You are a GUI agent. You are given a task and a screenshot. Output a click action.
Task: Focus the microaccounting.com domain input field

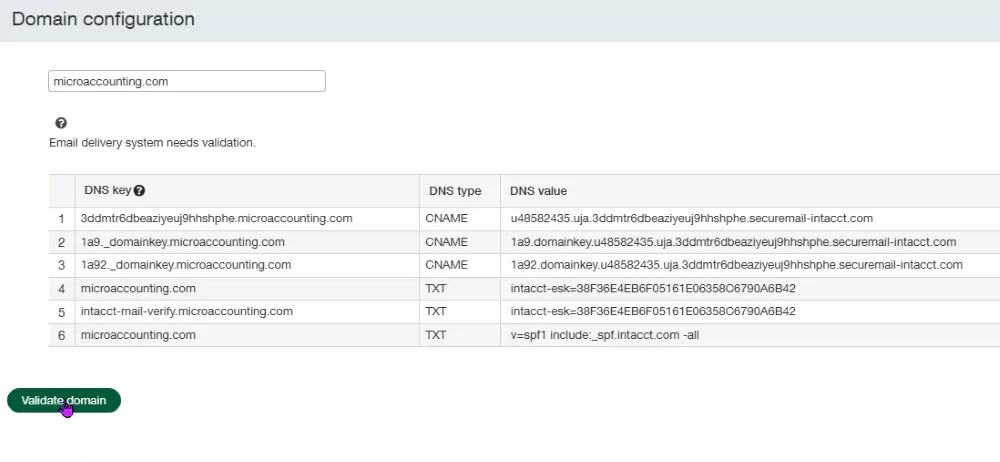click(186, 82)
